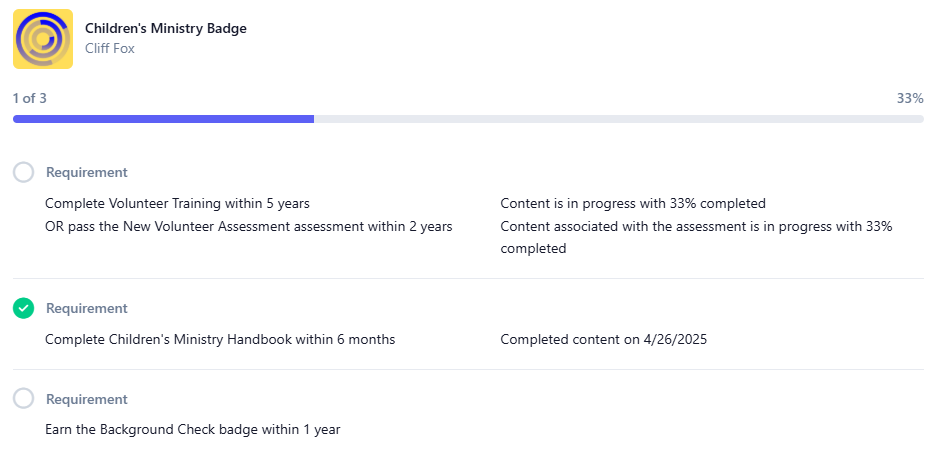933x454 pixels.
Task: Select the New Volunteer Assessment option line
Action: coord(249,226)
